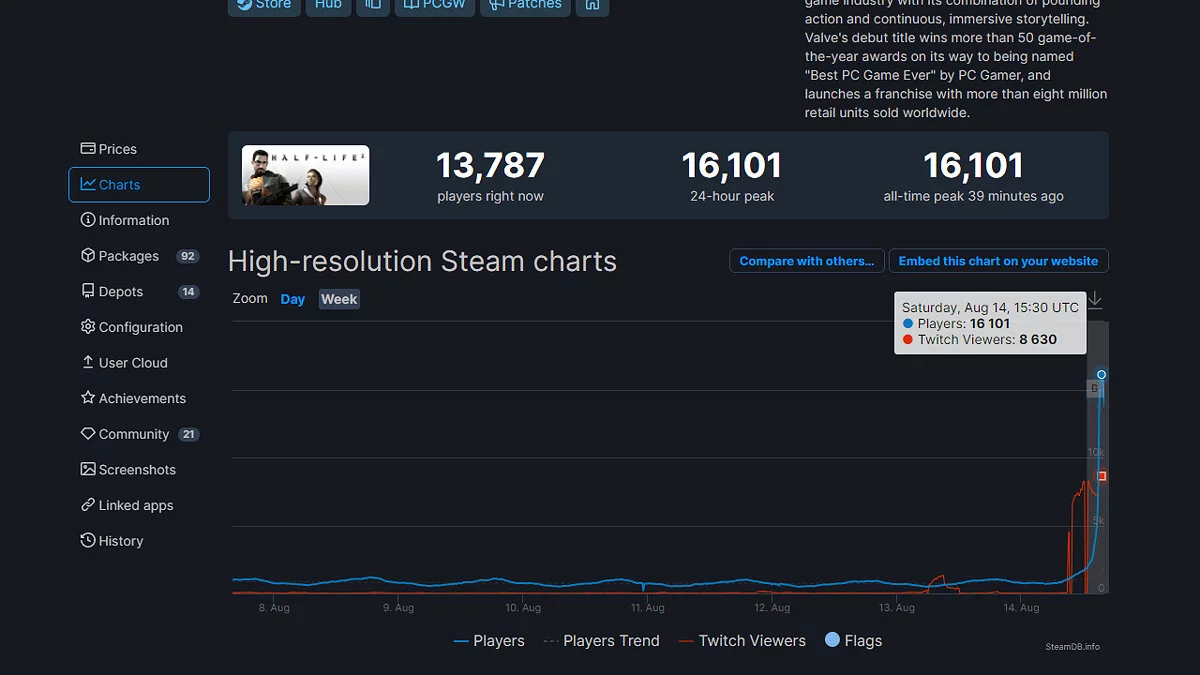Open the Patches button

pyautogui.click(x=526, y=5)
